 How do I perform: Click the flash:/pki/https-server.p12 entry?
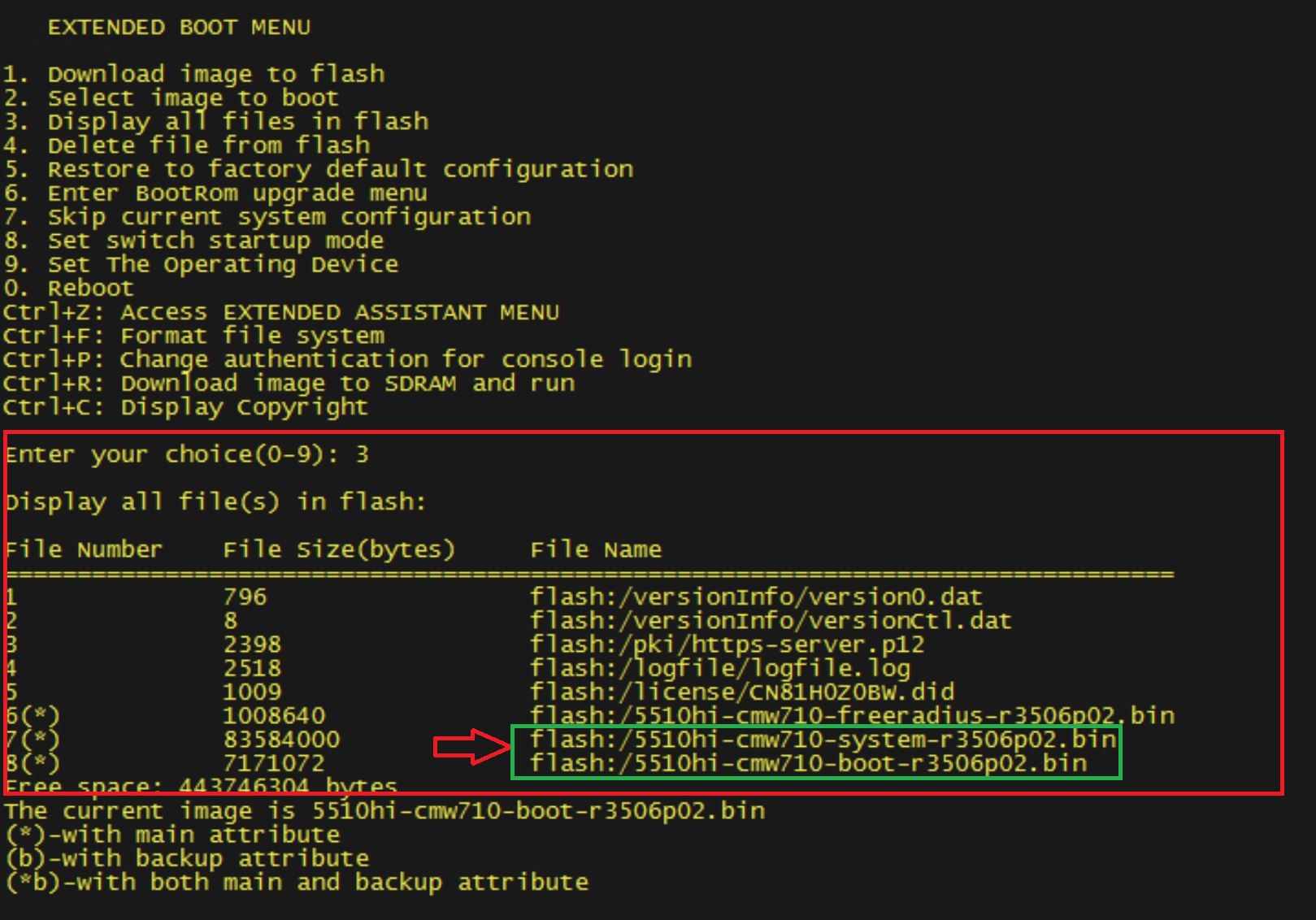click(x=727, y=644)
